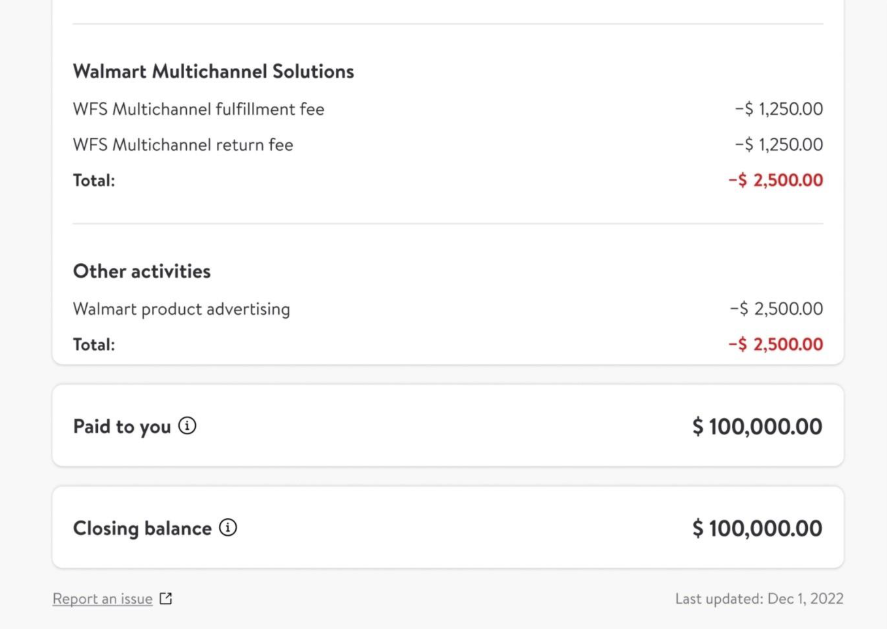Click the product advertising amount -$2,500.00

(777, 309)
